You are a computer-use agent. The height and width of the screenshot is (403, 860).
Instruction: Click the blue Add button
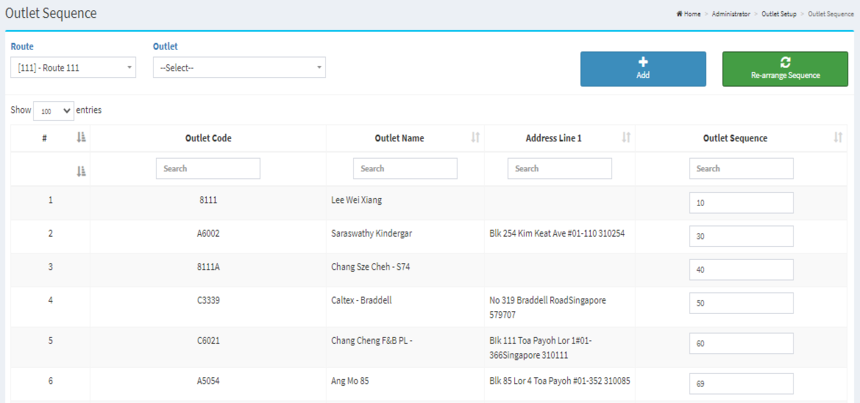[x=643, y=68]
